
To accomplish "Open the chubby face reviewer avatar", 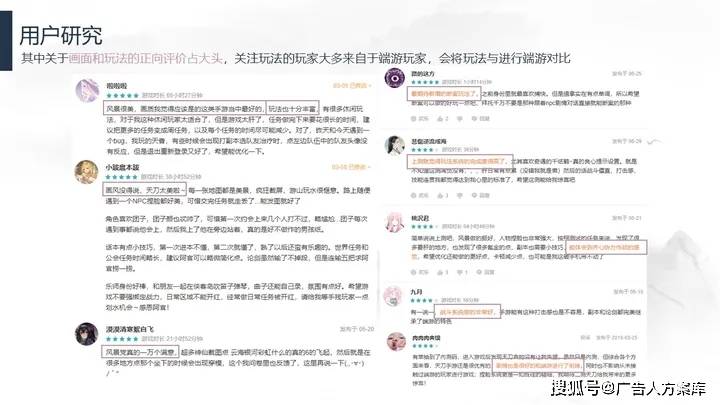I will pyautogui.click(x=395, y=342).
